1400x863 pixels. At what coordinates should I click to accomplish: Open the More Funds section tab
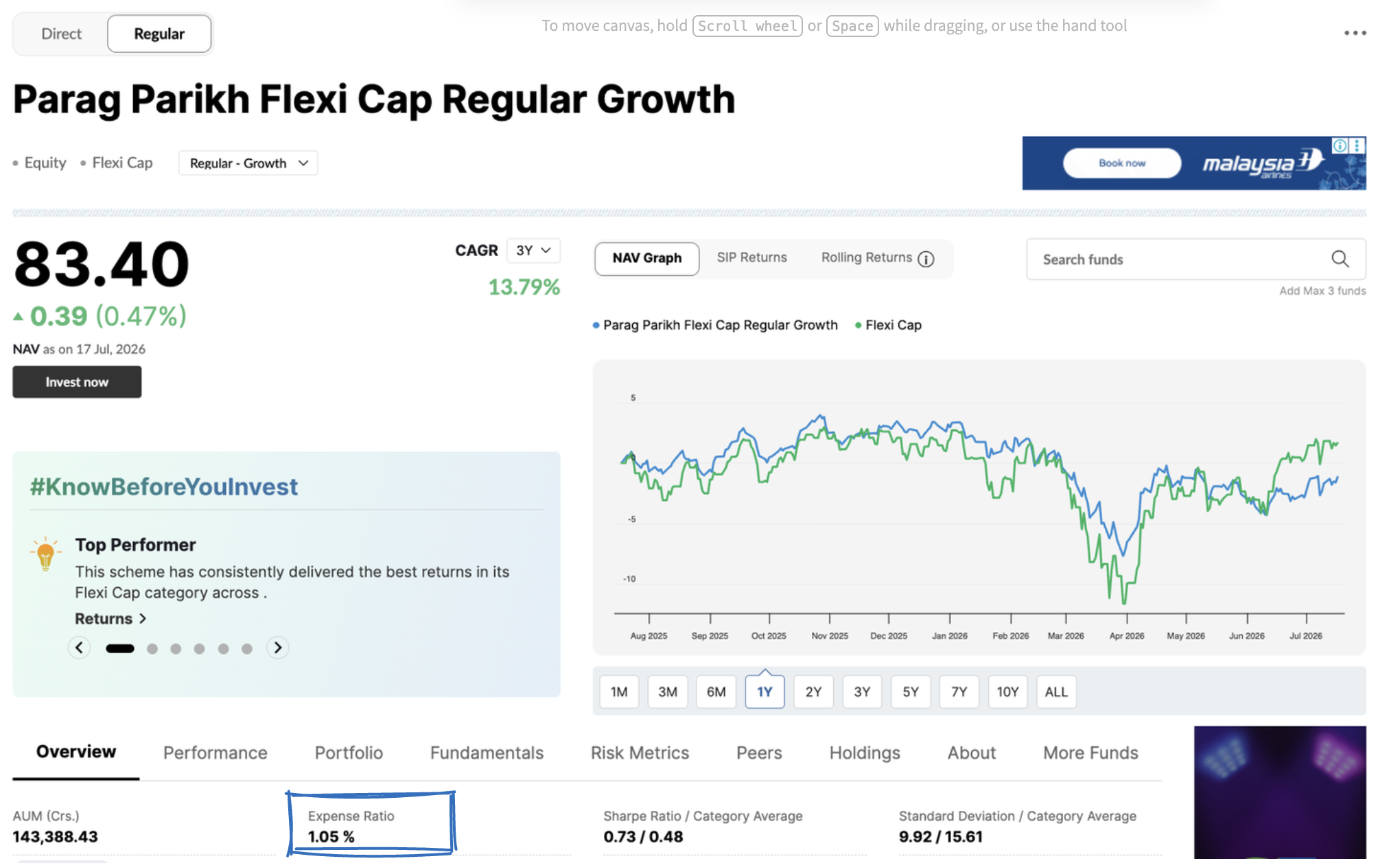pos(1090,753)
